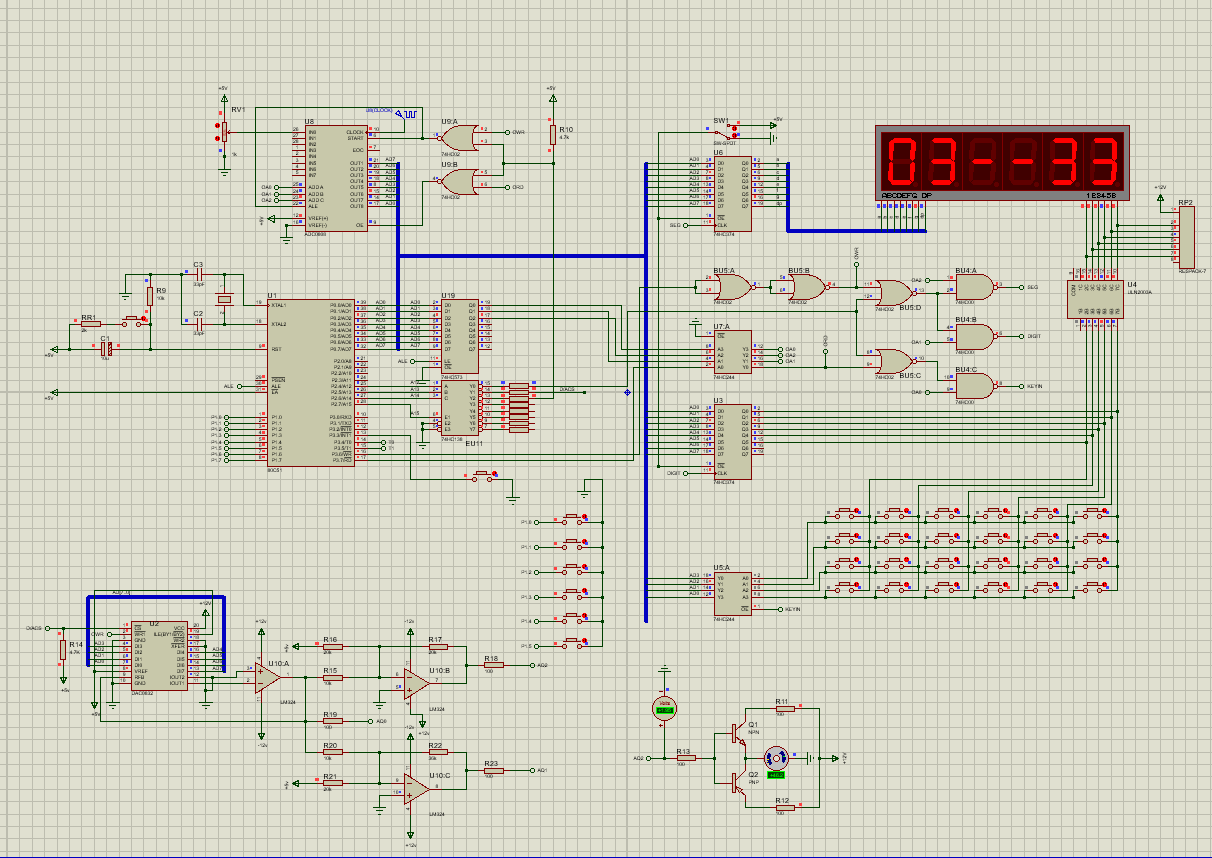Select resistor R18

pyautogui.click(x=492, y=665)
